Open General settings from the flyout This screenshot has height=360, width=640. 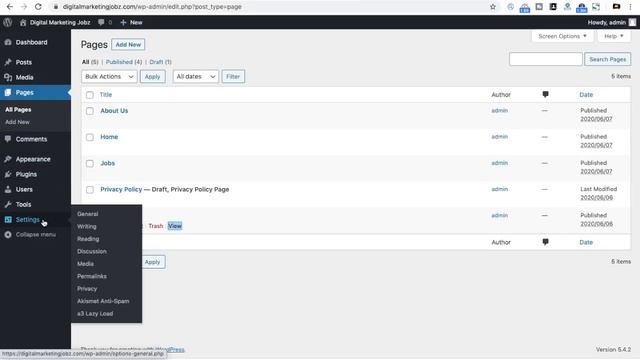88,214
